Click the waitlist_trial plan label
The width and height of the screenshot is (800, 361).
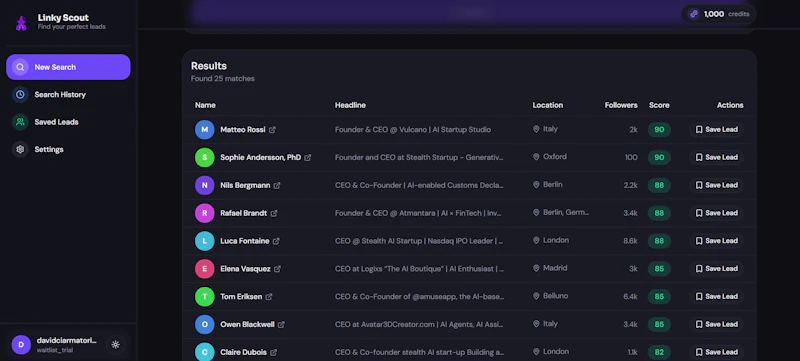pos(55,351)
